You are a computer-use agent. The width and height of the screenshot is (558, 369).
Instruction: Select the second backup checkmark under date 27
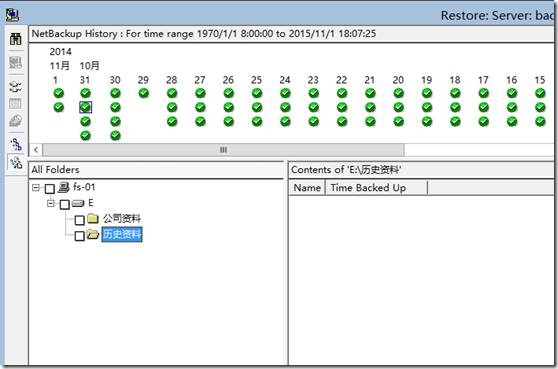[x=200, y=107]
